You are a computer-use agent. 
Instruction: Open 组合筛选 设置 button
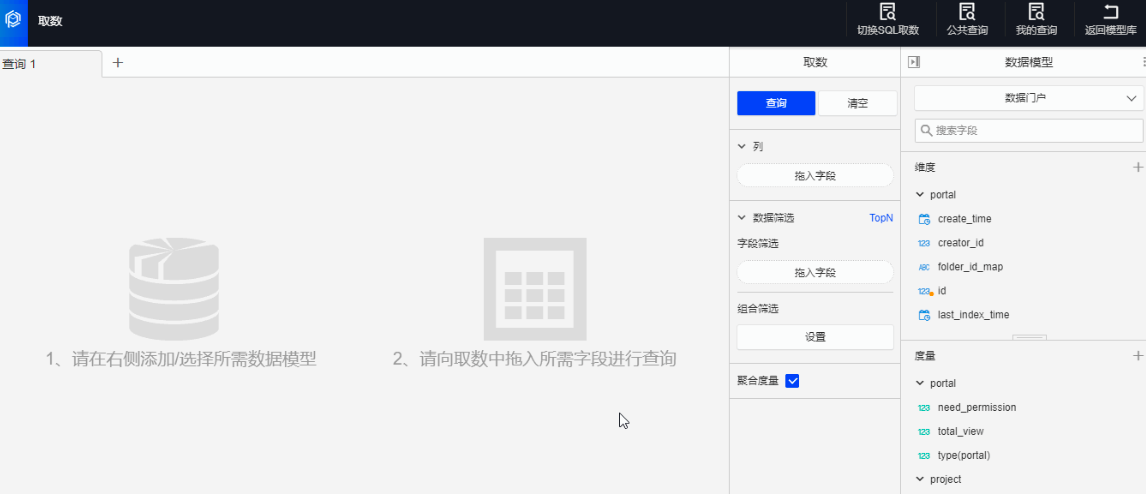[815, 337]
